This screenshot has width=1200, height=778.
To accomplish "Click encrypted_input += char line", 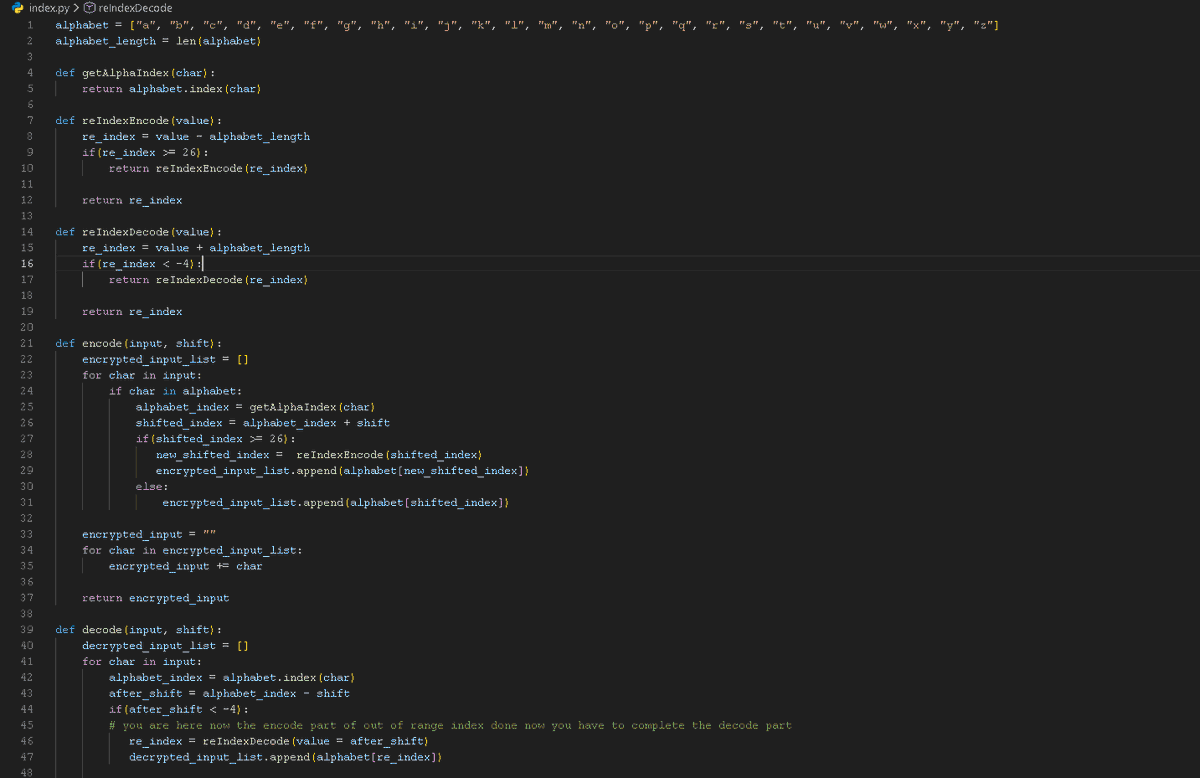I will coord(186,566).
